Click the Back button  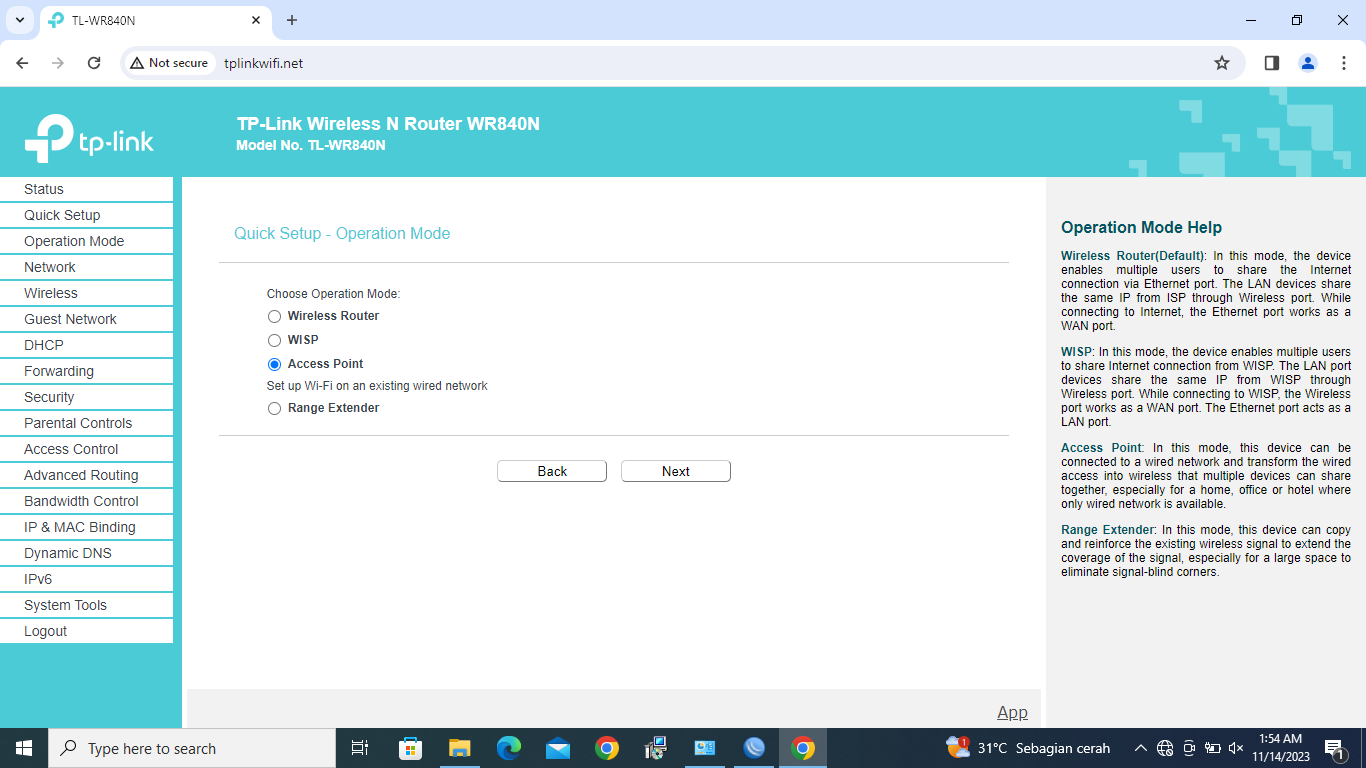(x=552, y=471)
